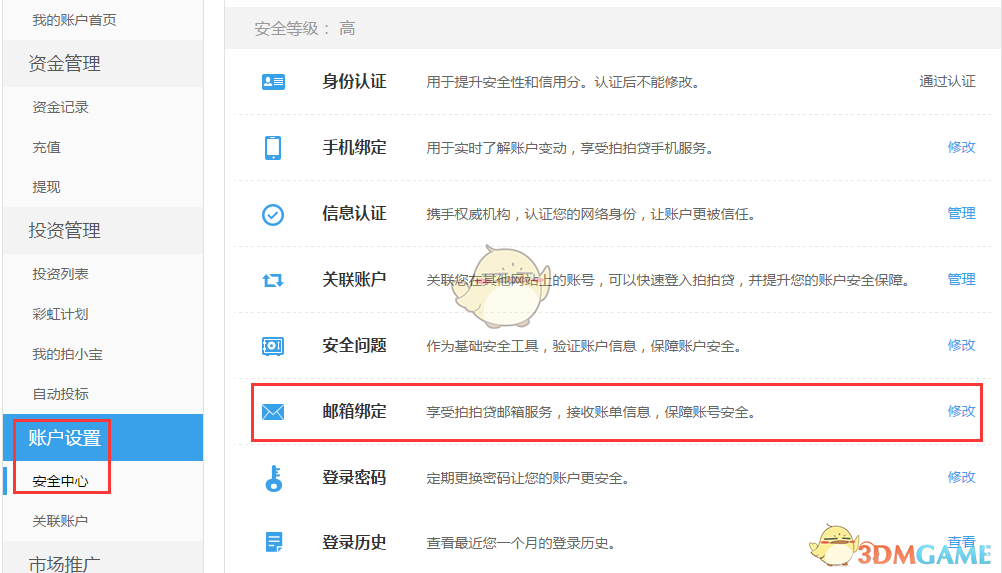This screenshot has height=573, width=1002.
Task: Click the phone icon for 手机绑定
Action: [x=273, y=148]
